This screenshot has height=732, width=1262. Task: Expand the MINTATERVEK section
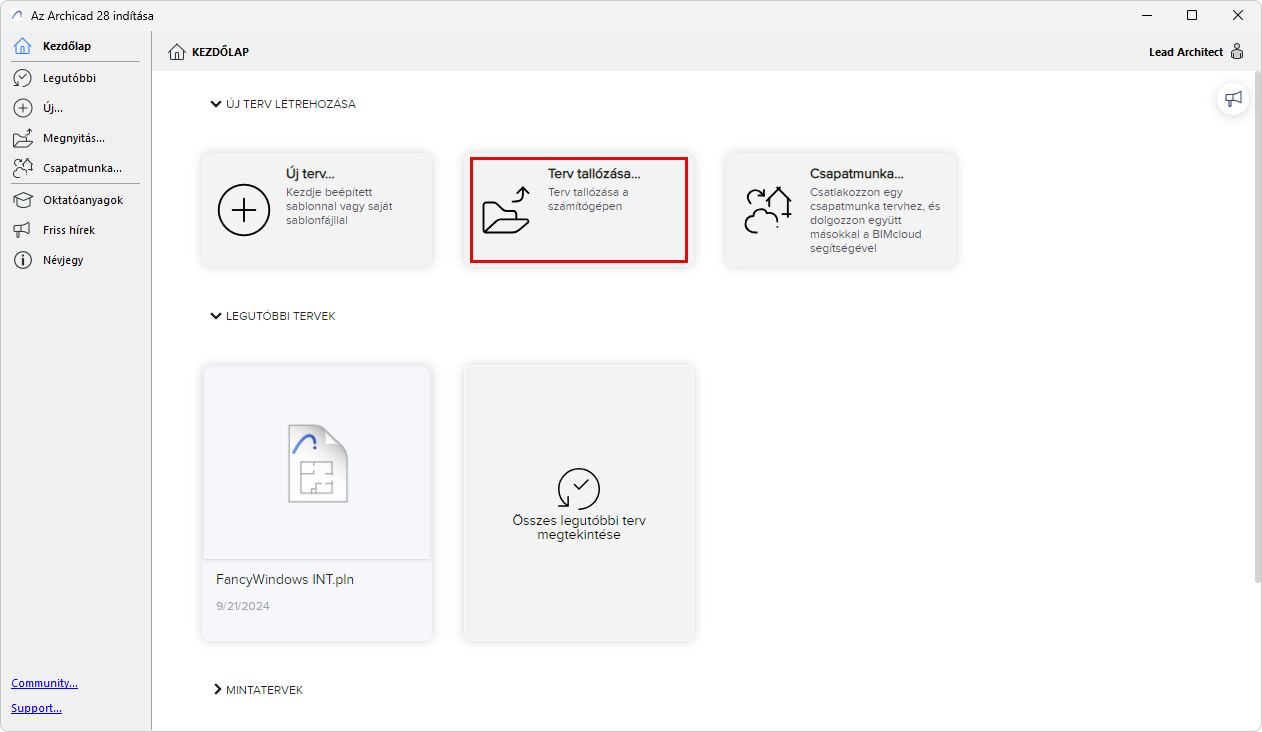pyautogui.click(x=216, y=690)
